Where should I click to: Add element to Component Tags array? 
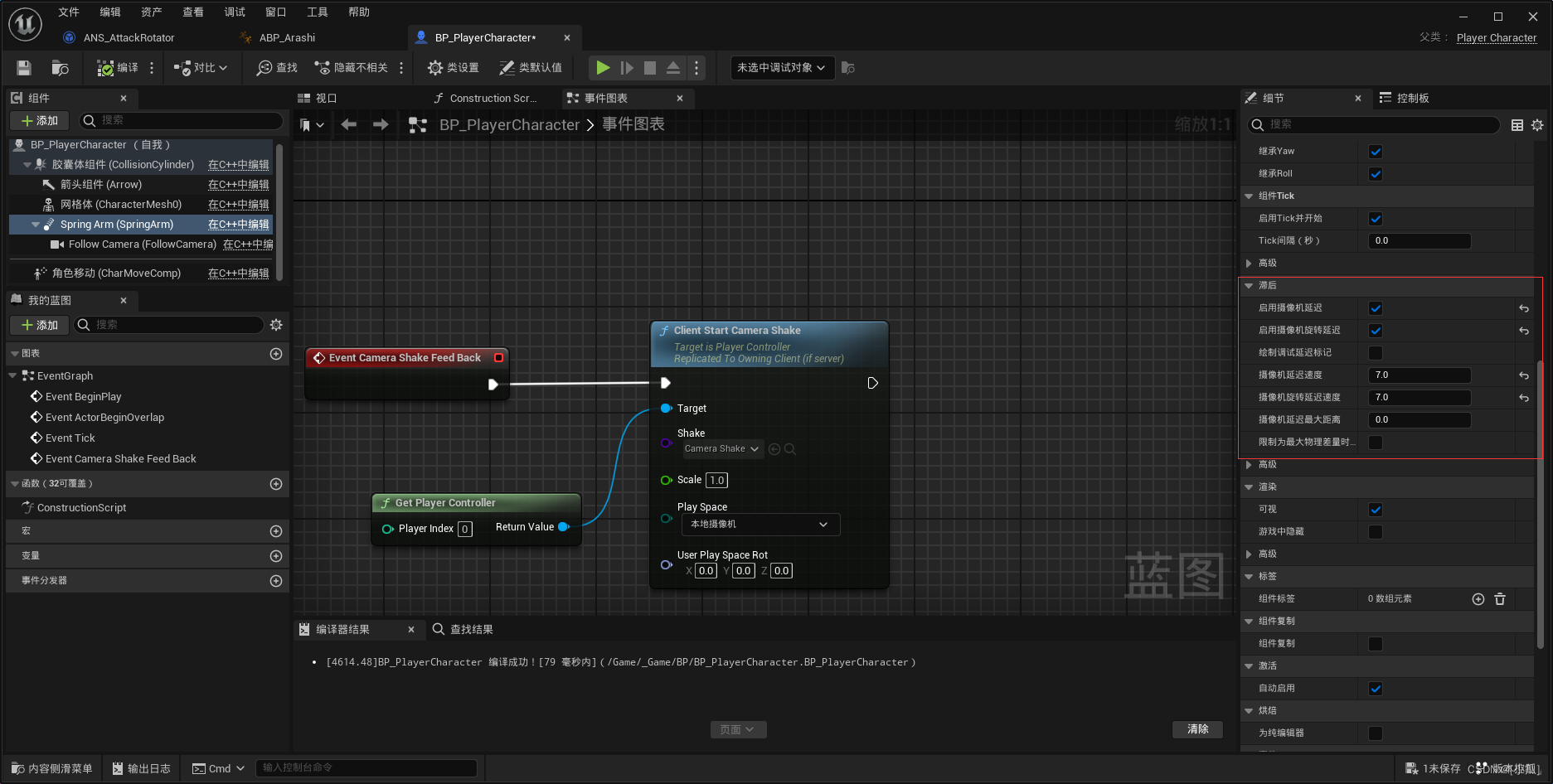point(1478,599)
